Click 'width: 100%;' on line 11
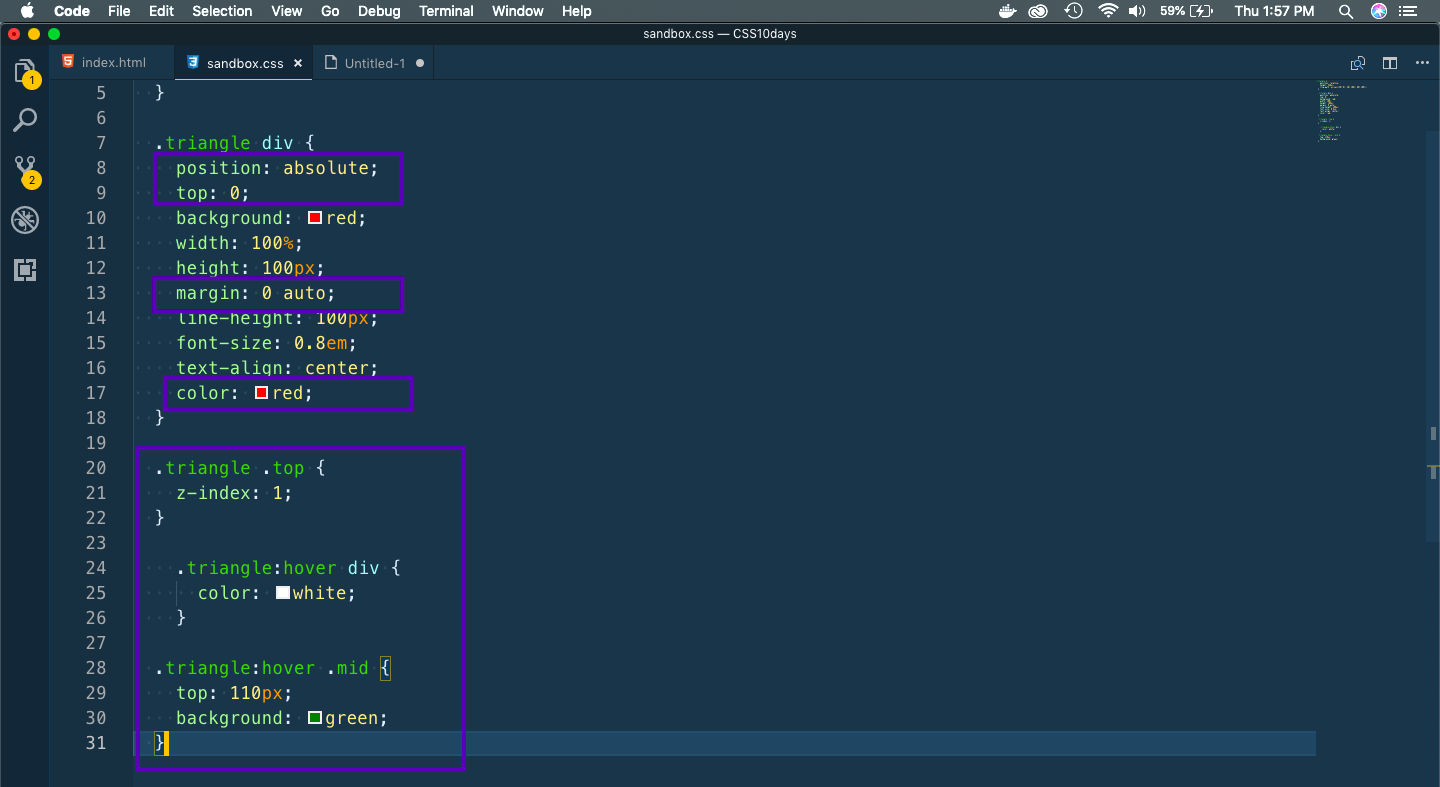The width and height of the screenshot is (1440, 787). [240, 243]
